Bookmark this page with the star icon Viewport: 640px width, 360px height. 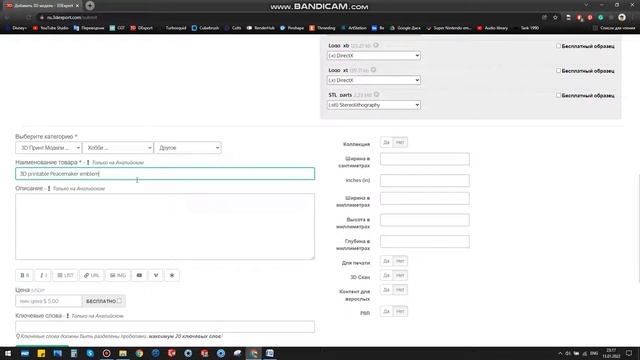pyautogui.click(x=555, y=18)
